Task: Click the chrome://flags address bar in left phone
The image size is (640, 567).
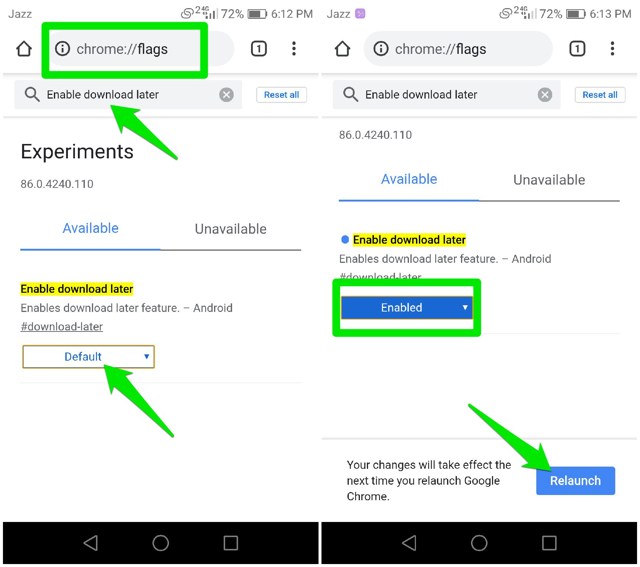Action: pyautogui.click(x=139, y=49)
